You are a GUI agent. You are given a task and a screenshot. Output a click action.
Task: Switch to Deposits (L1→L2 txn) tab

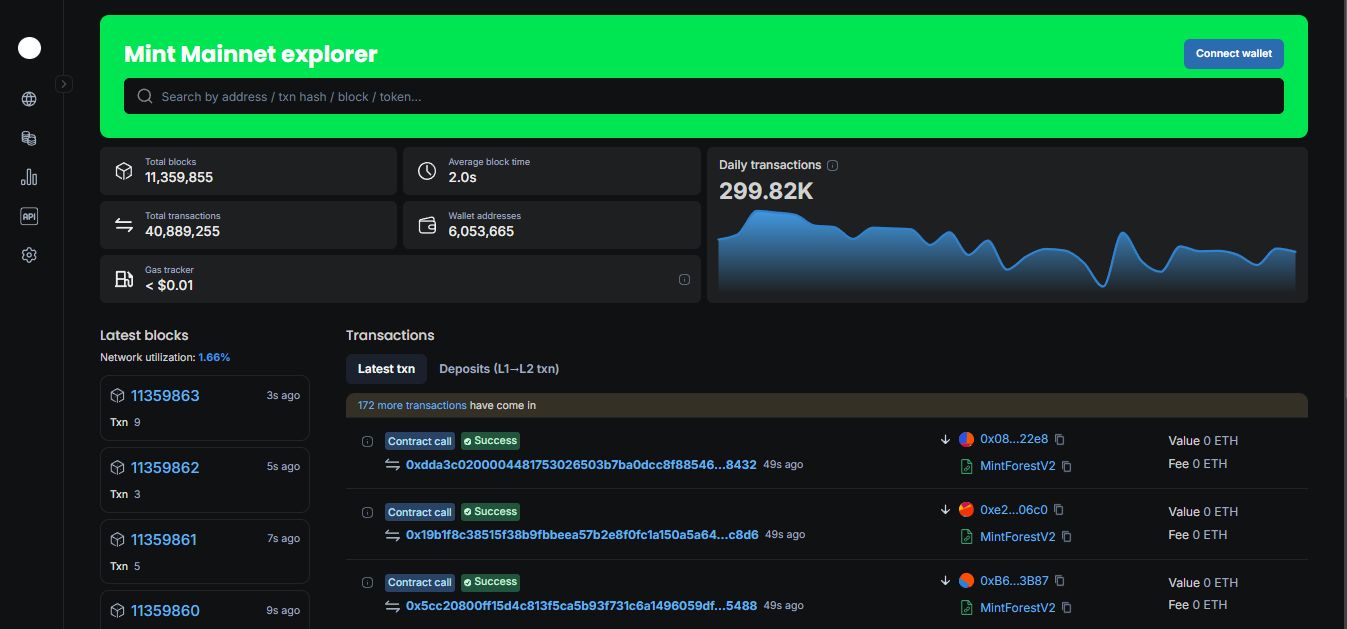coord(498,369)
